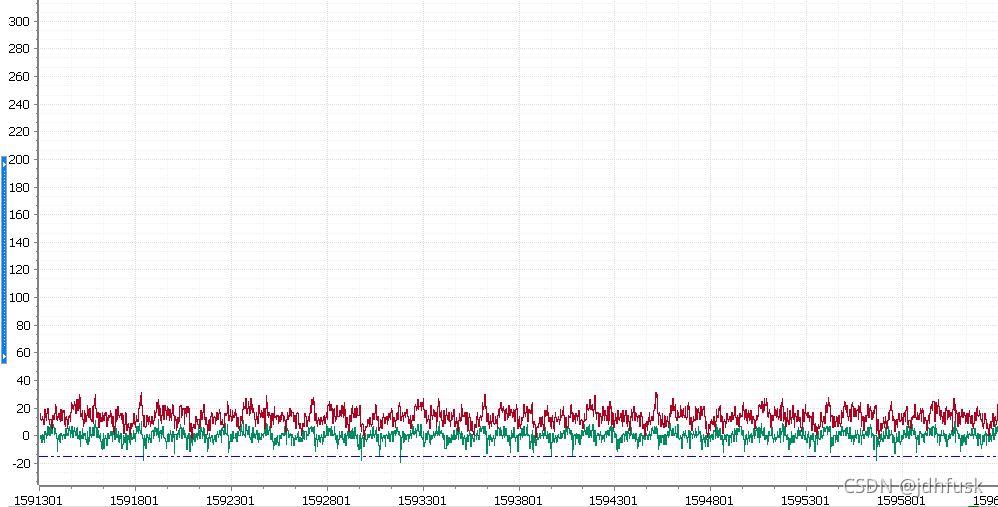The width and height of the screenshot is (998, 507).
Task: Click the bottom arrow of vertical range slider
Action: (4, 357)
